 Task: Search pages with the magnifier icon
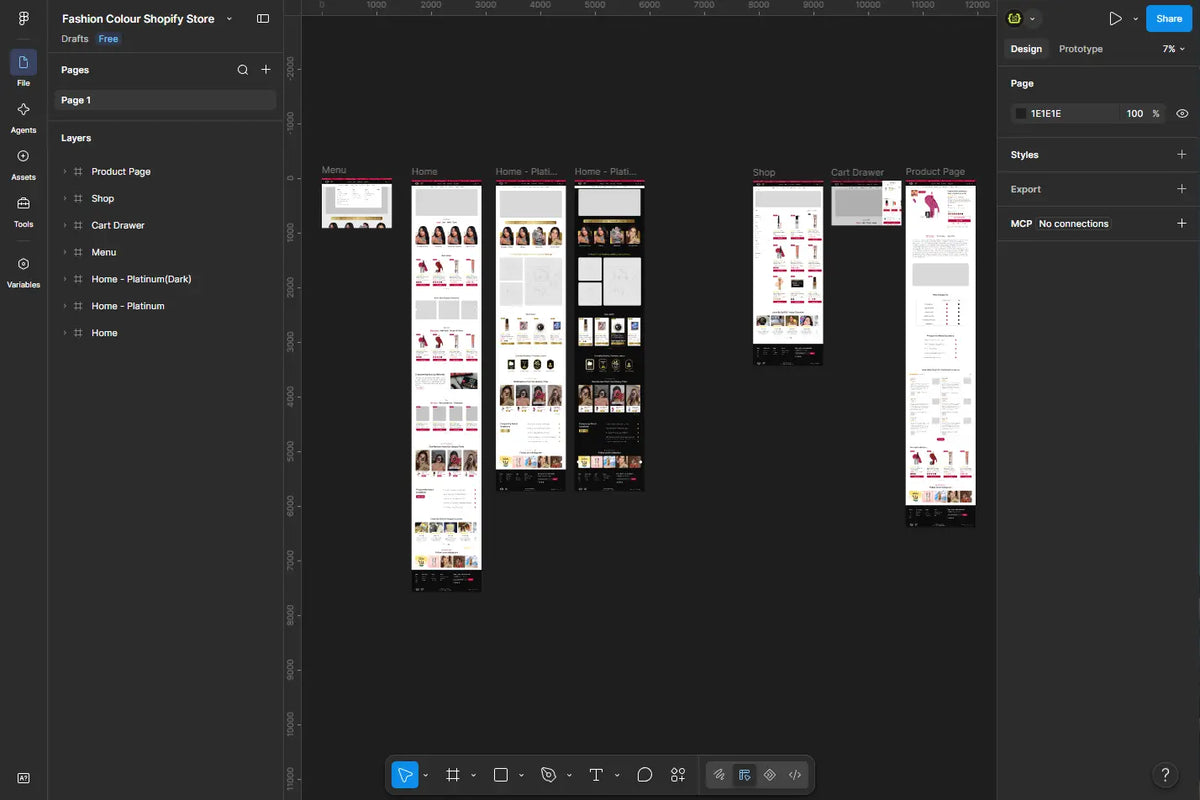tap(243, 70)
